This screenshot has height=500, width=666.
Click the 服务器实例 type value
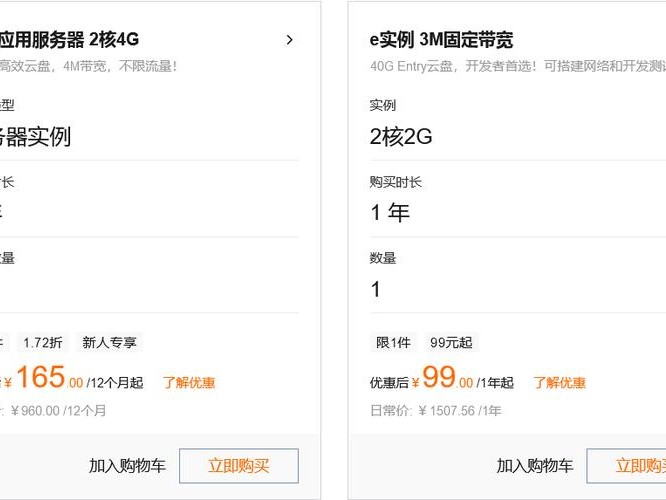point(35,137)
